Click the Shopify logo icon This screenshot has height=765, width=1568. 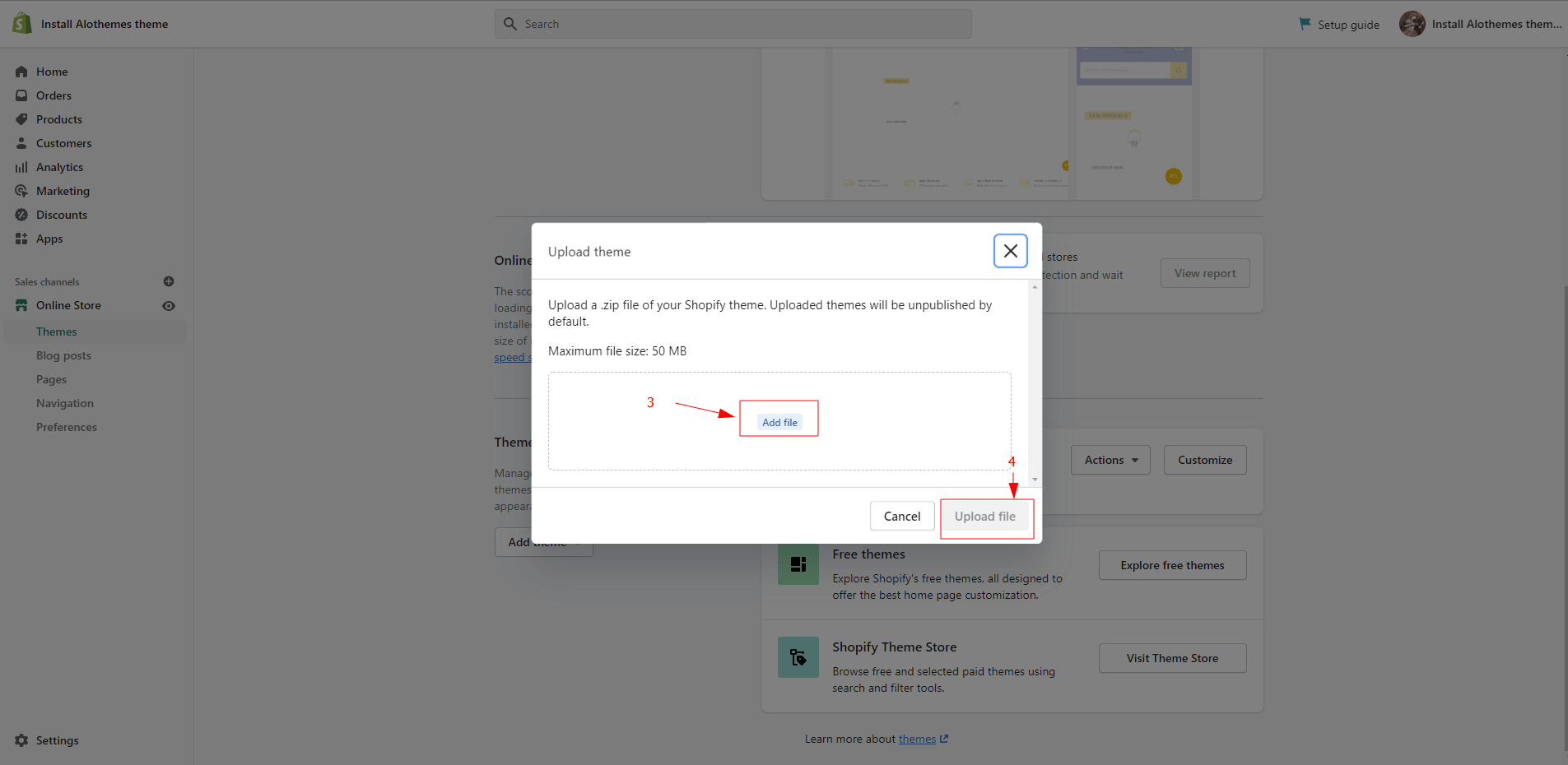22,24
